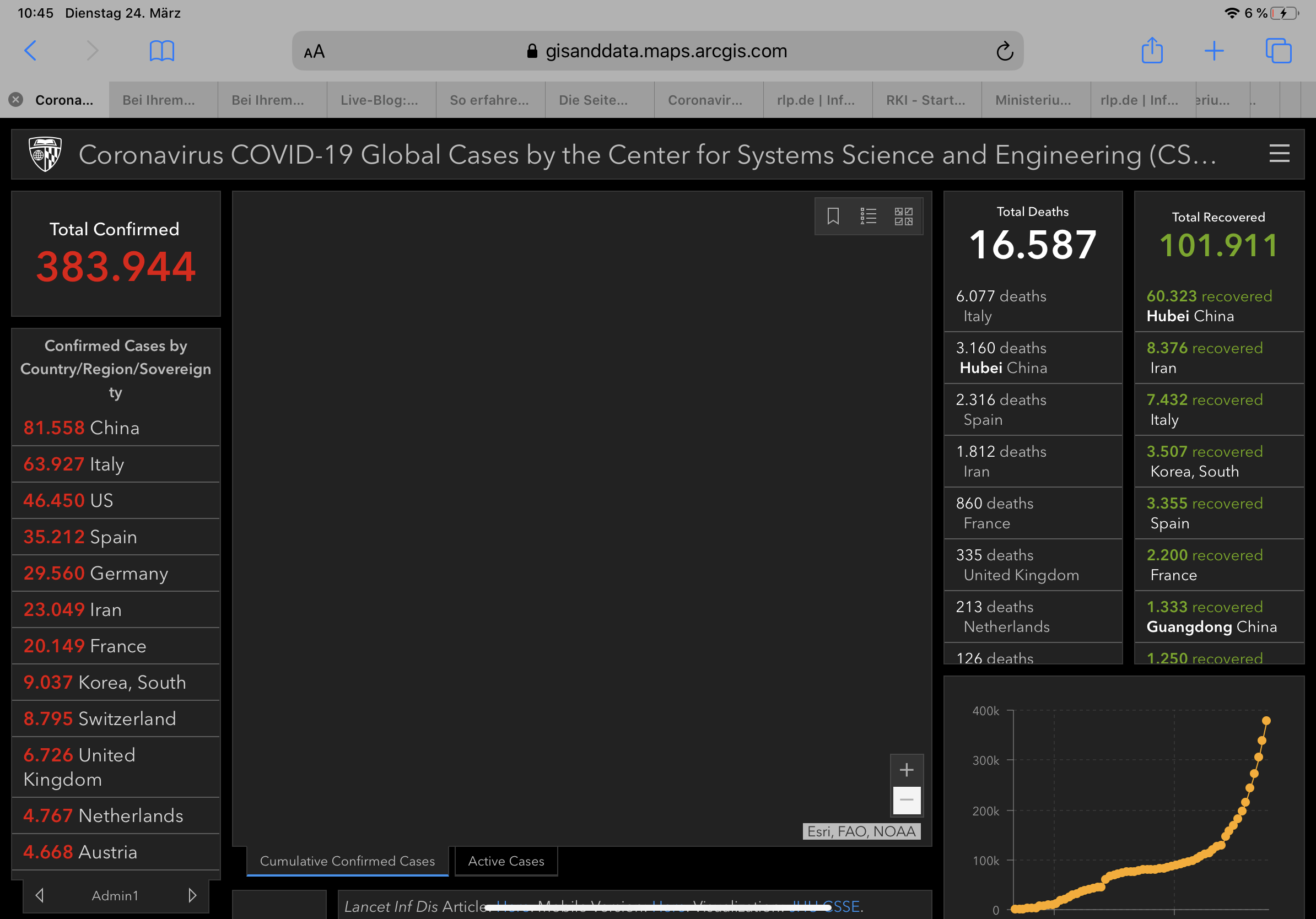This screenshot has height=919, width=1316.
Task: Close the Corona... tab
Action: (x=16, y=100)
